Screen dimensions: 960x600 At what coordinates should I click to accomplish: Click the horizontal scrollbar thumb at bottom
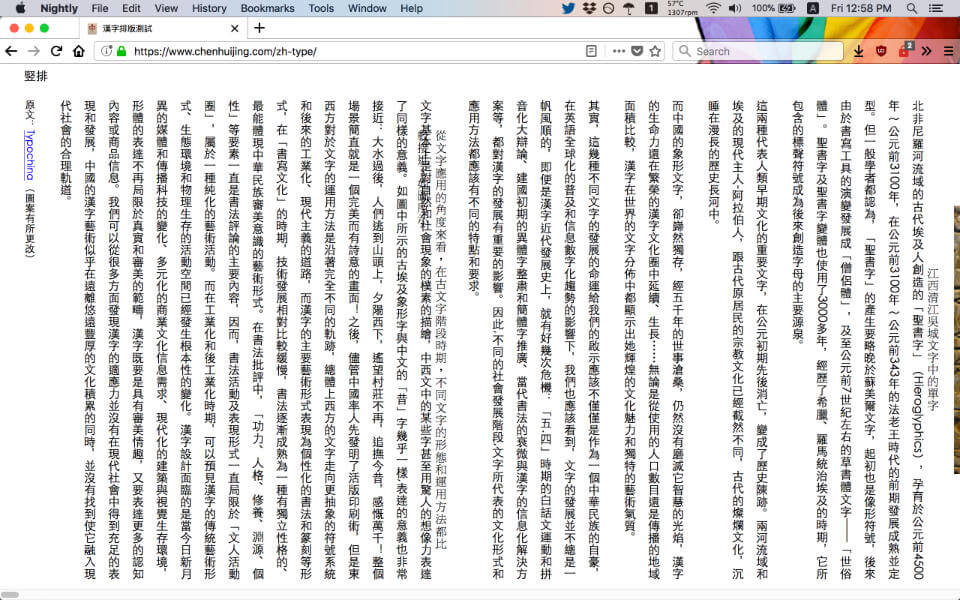pos(10,595)
